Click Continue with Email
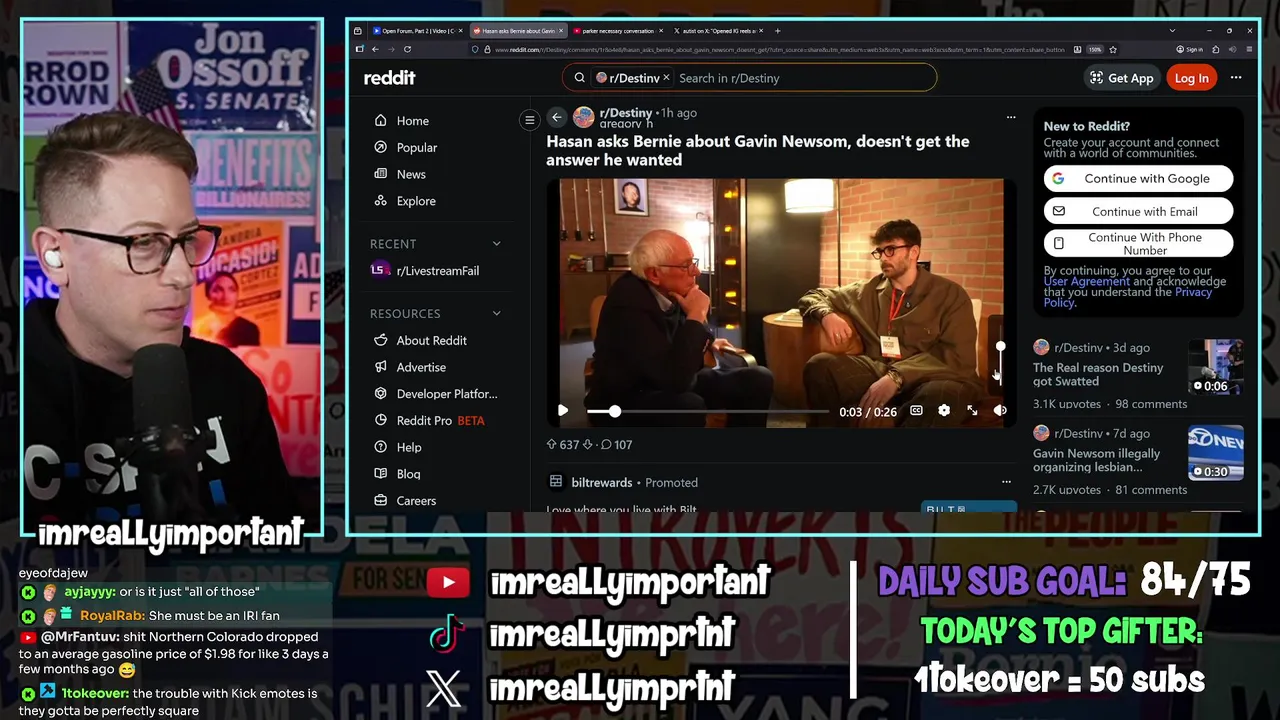Screen dimensions: 1280x720 [x=1138, y=212]
